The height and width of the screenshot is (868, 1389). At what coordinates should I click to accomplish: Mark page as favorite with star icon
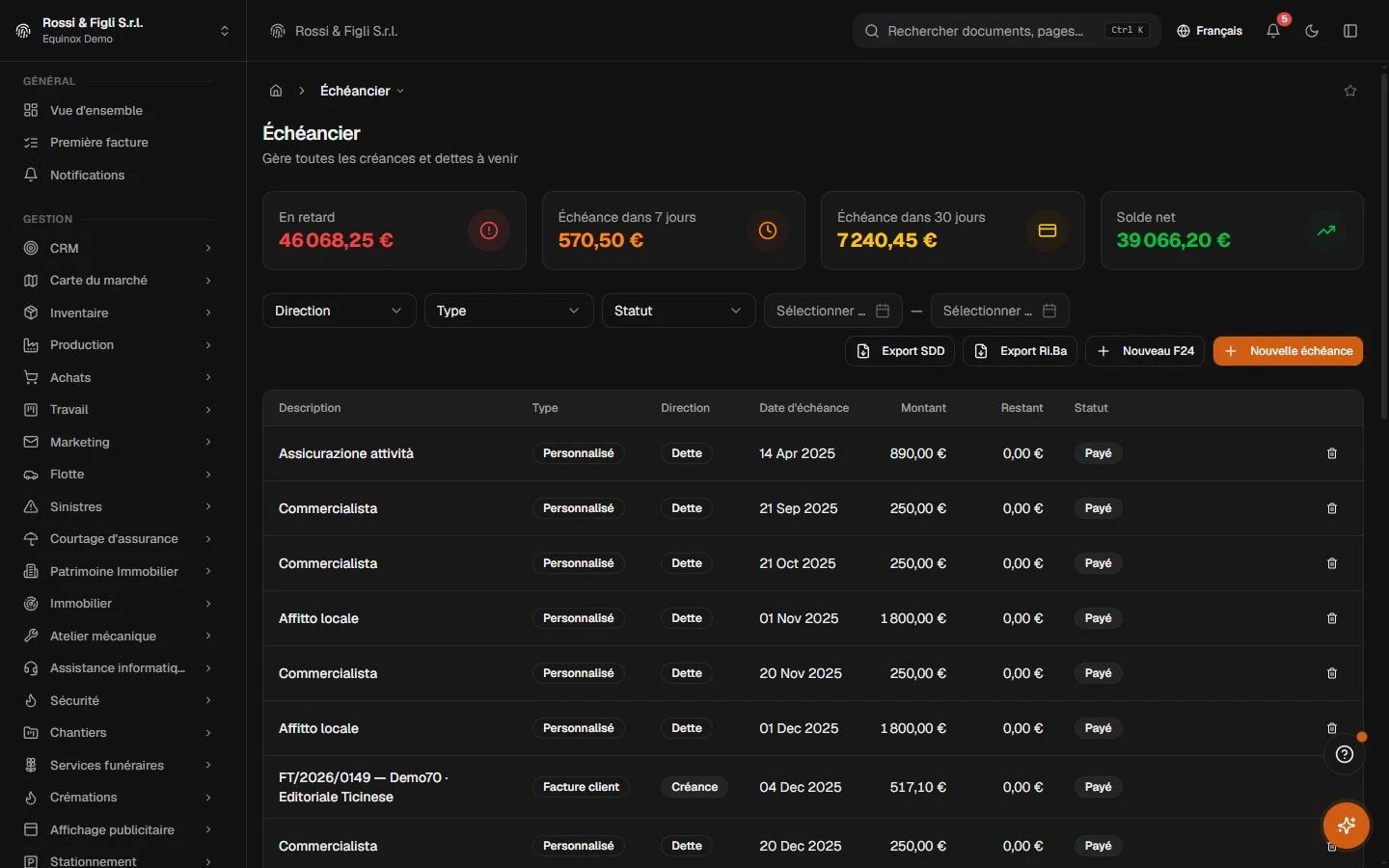coord(1350,91)
